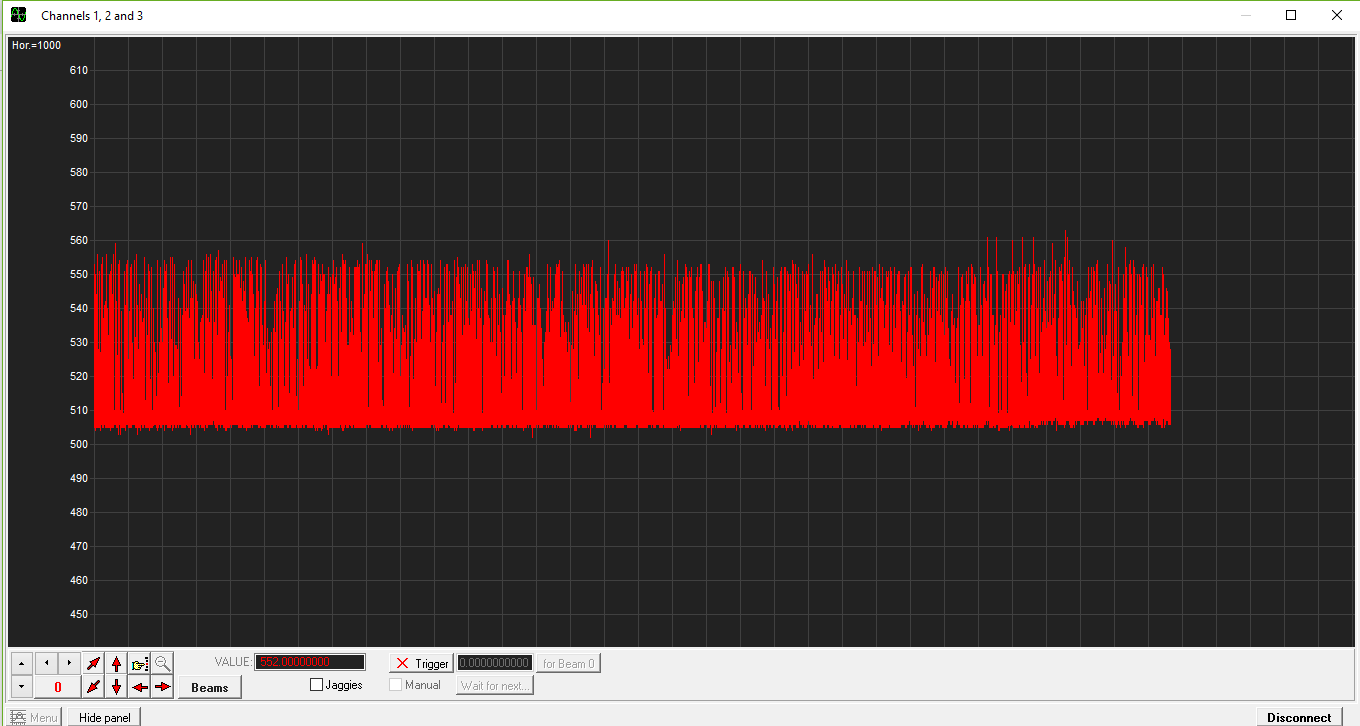The image size is (1360, 726).
Task: Click the small left triangle button
Action: pyautogui.click(x=46, y=663)
